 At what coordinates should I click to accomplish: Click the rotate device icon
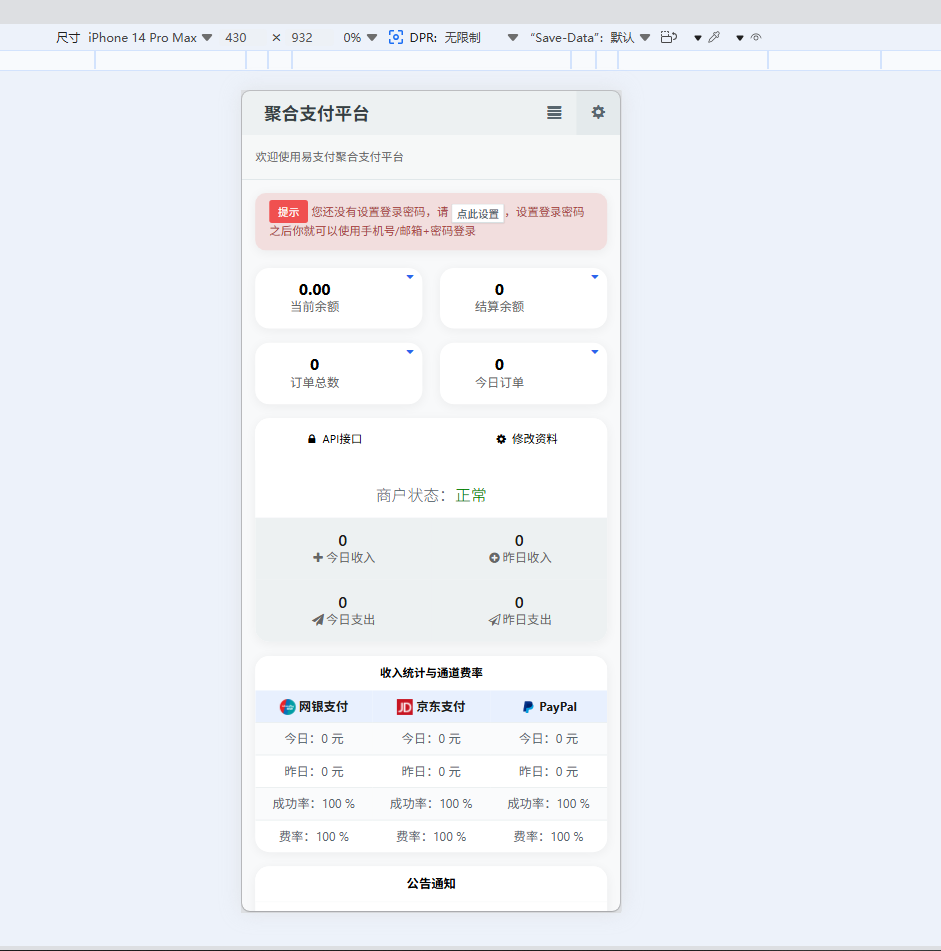pyautogui.click(x=669, y=38)
